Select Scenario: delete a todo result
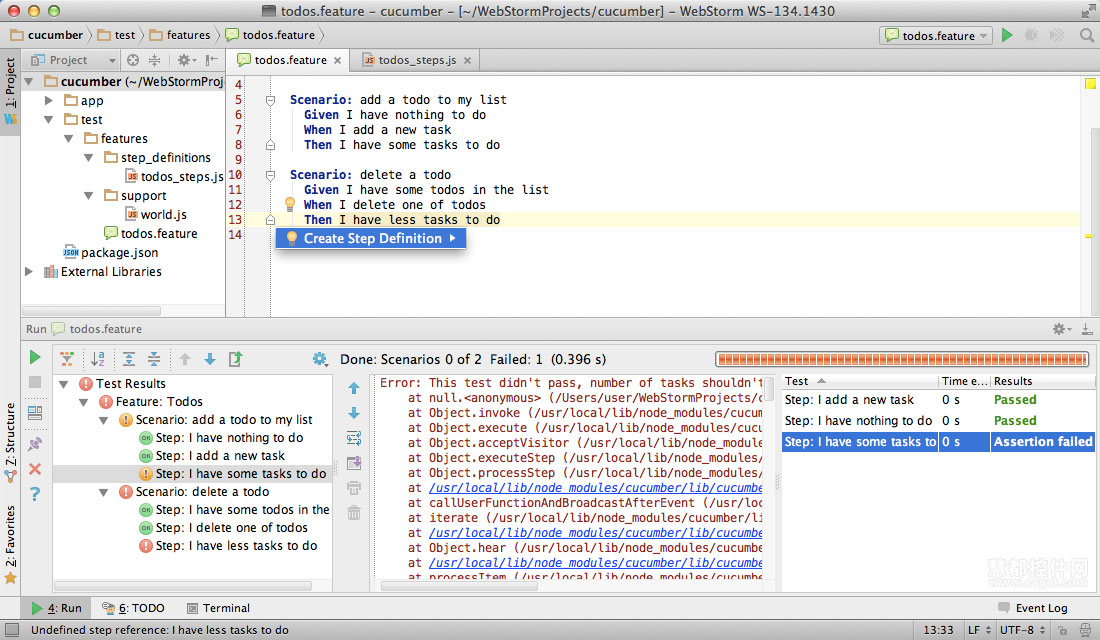The height and width of the screenshot is (640, 1100). 194,491
